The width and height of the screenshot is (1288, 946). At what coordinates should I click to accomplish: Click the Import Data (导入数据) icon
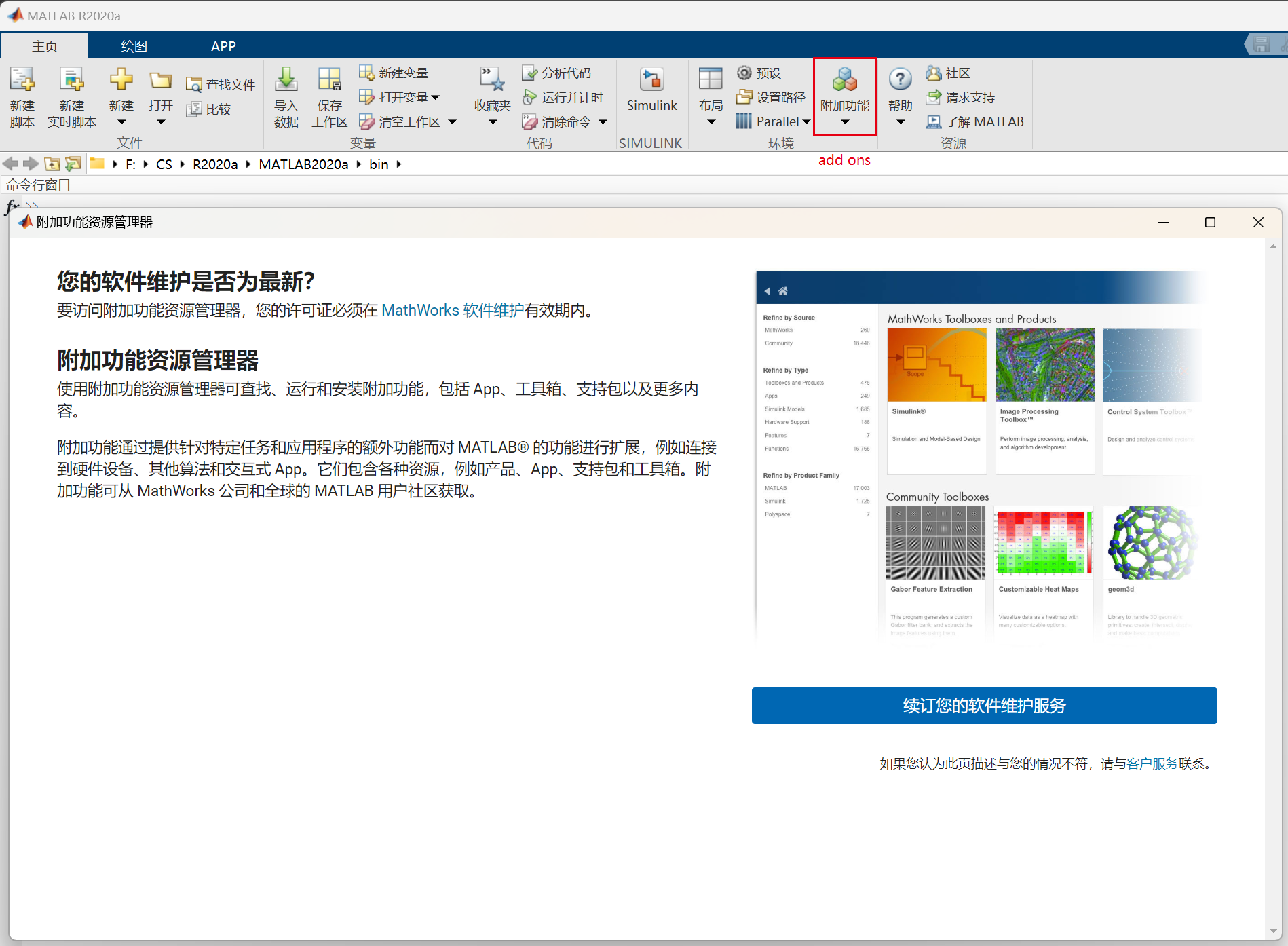(x=286, y=79)
